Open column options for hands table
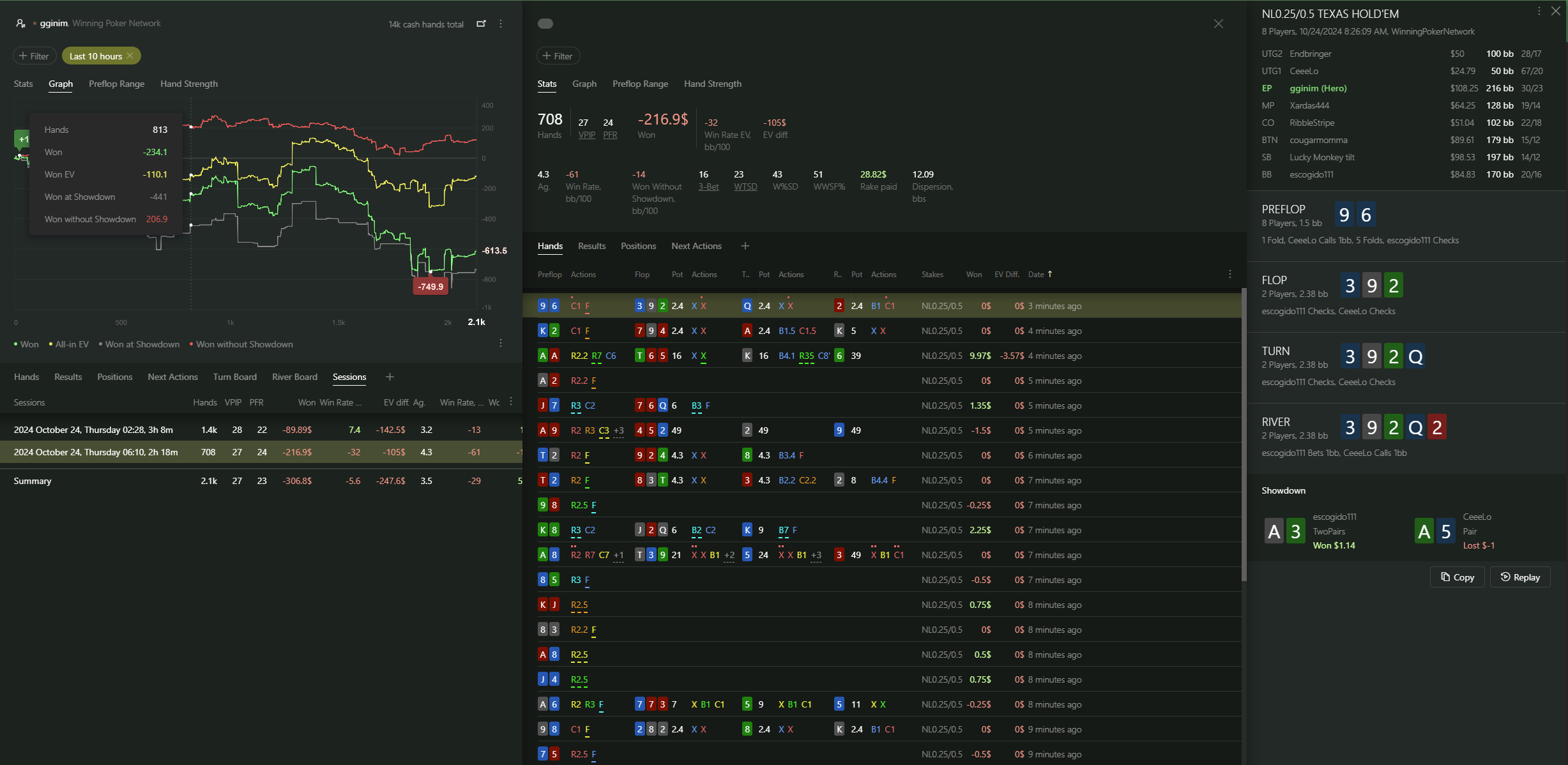This screenshot has height=765, width=1568. [1230, 274]
